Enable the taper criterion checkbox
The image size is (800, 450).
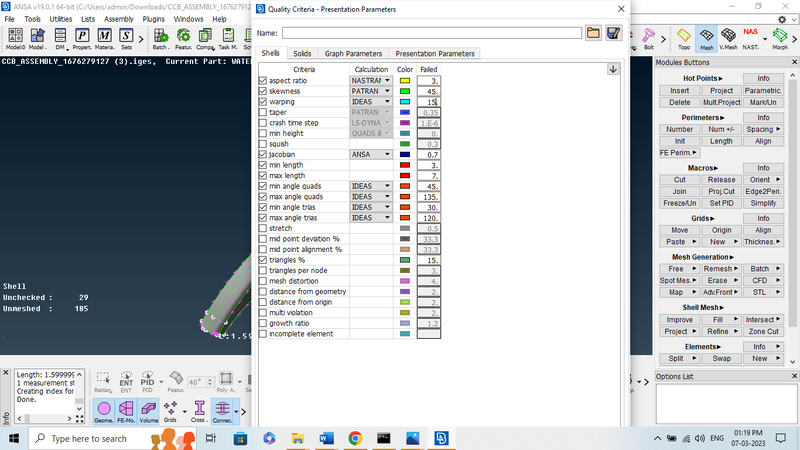click(x=263, y=112)
